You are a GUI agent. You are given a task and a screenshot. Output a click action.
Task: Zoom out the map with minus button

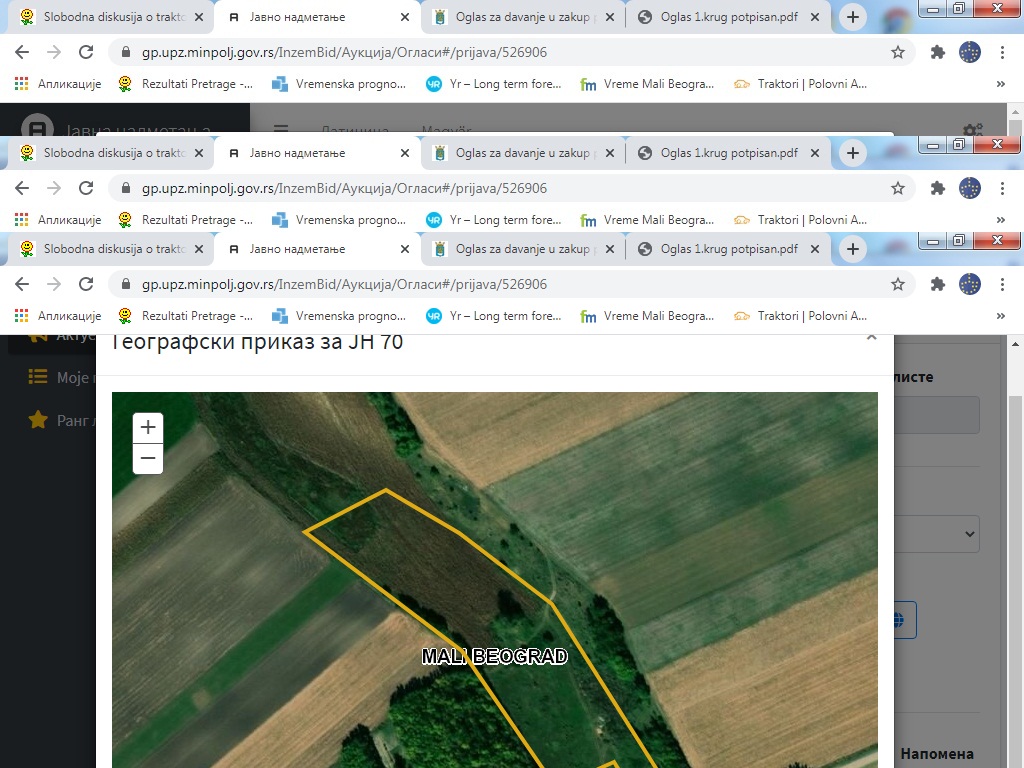[x=148, y=458]
